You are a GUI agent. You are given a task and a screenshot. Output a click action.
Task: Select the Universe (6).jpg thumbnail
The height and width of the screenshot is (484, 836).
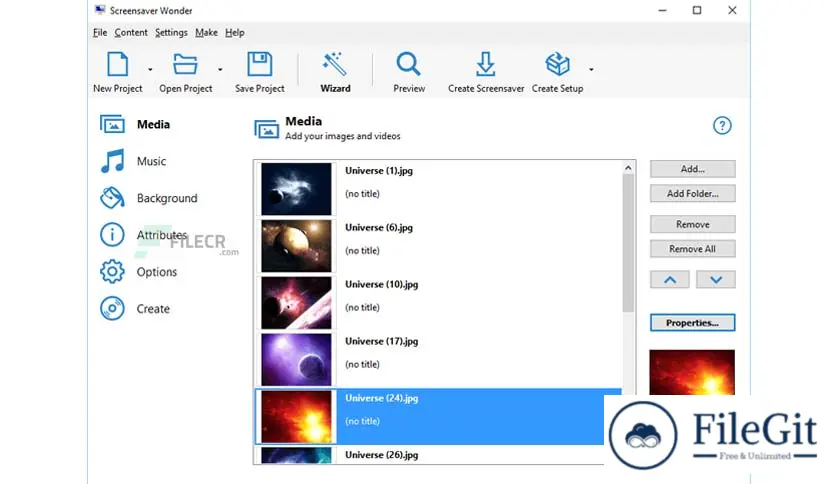click(296, 246)
